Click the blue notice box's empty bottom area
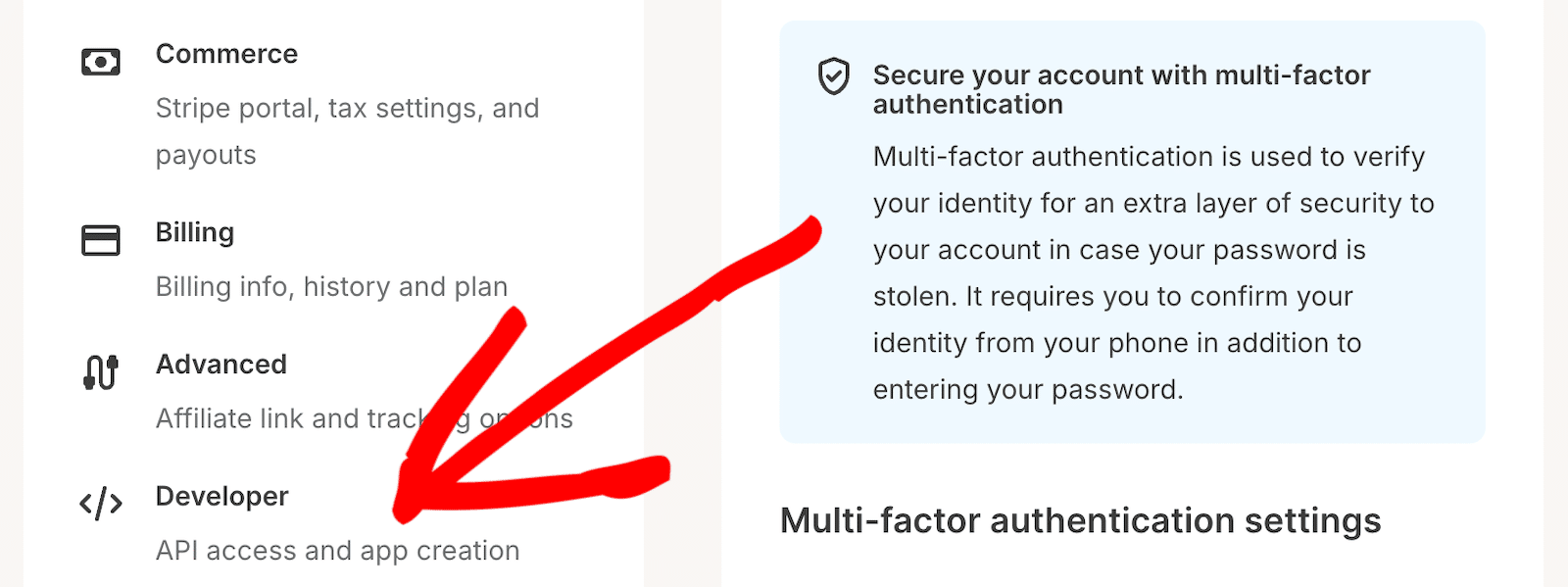Image resolution: width=1568 pixels, height=587 pixels. pos(1132,424)
